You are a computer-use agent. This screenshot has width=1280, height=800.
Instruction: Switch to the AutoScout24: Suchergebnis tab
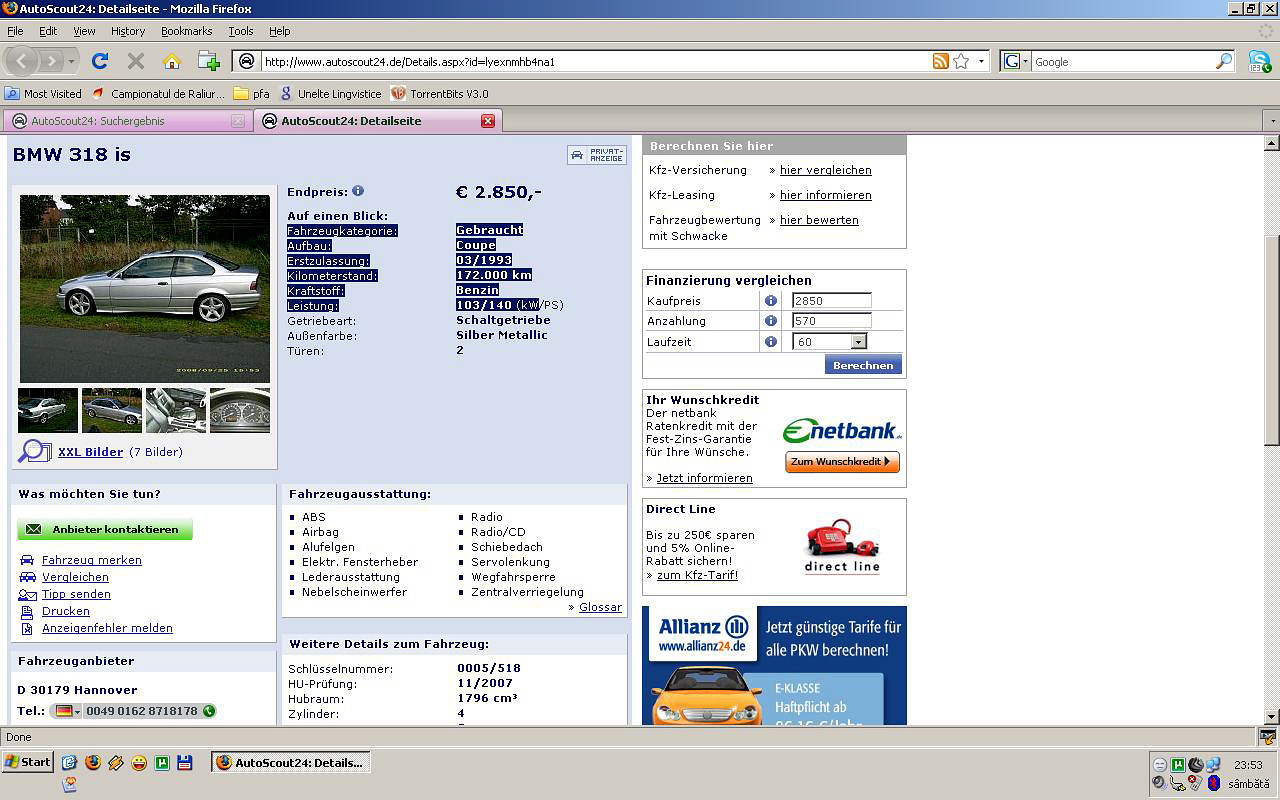pos(126,121)
